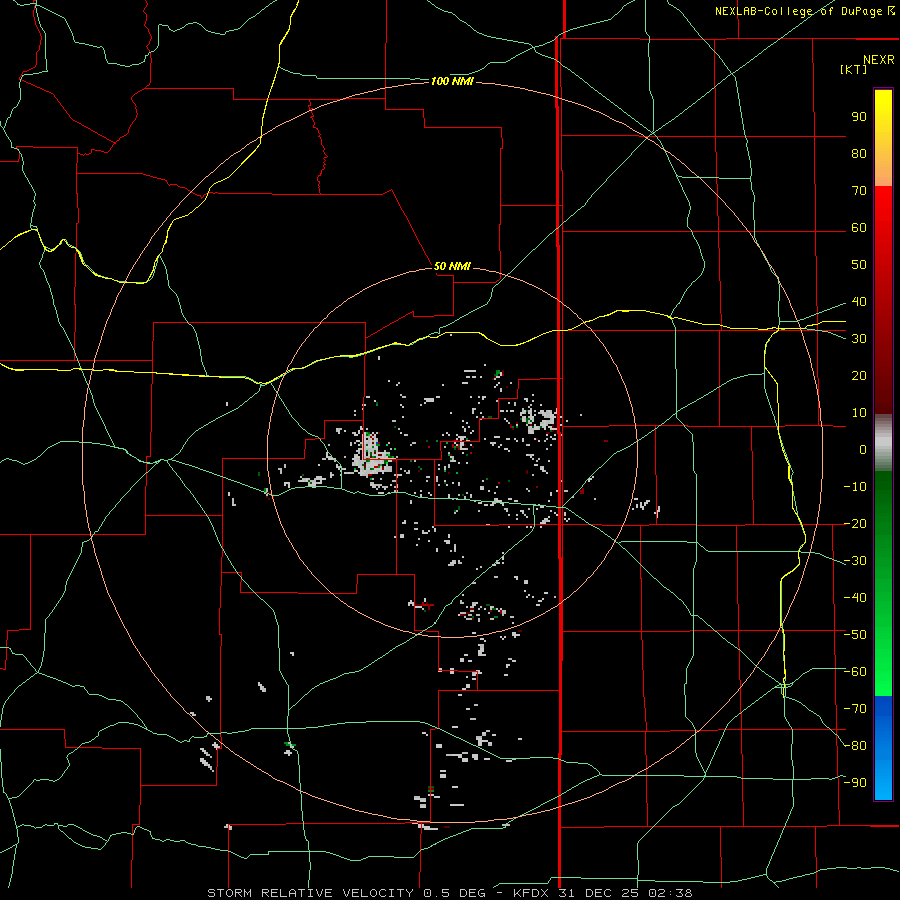
Task: Click the 31 DEC 25 date text
Action: (599, 893)
